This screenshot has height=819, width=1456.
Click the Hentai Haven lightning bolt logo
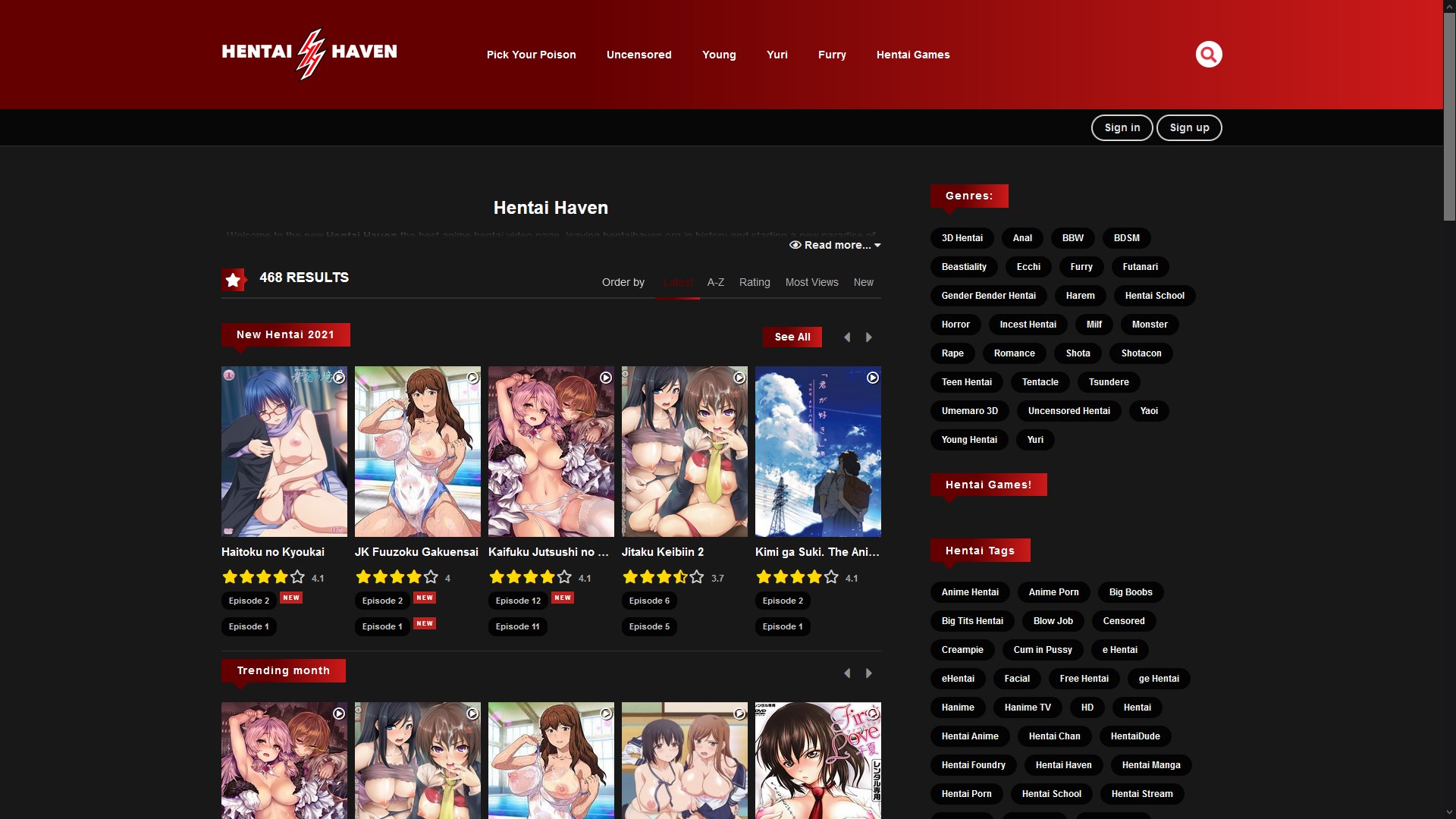click(x=310, y=54)
